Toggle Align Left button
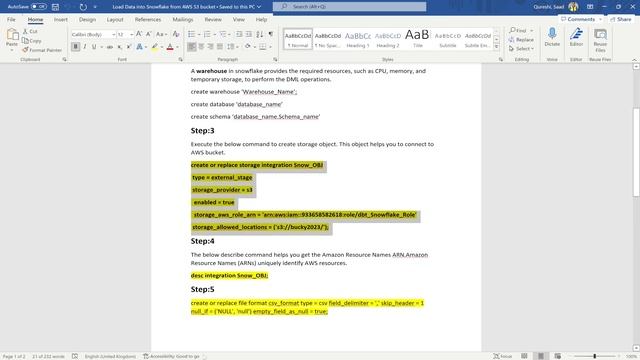The width and height of the screenshot is (640, 360). (191, 47)
